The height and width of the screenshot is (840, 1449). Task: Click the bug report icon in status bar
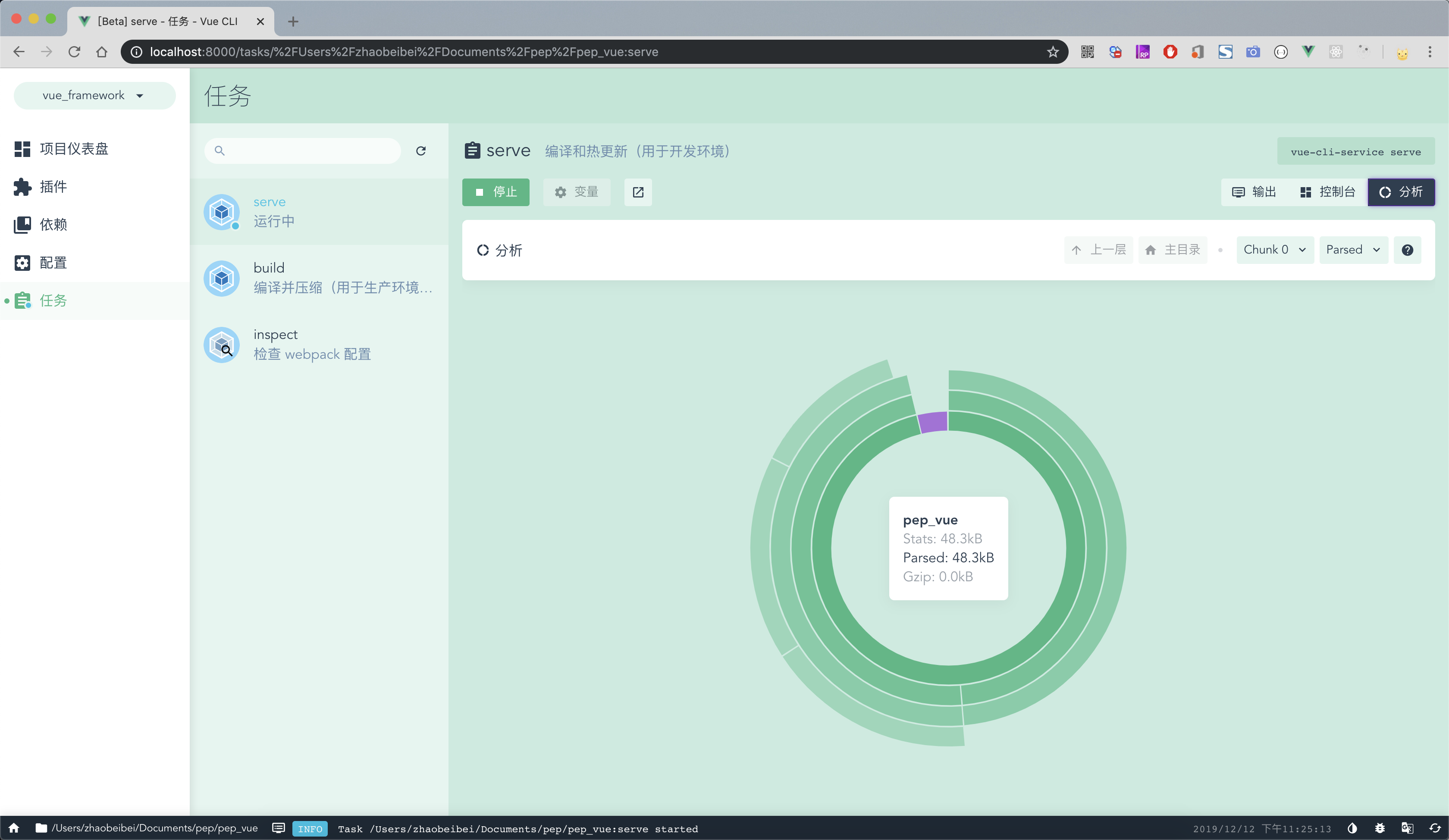point(1380,828)
